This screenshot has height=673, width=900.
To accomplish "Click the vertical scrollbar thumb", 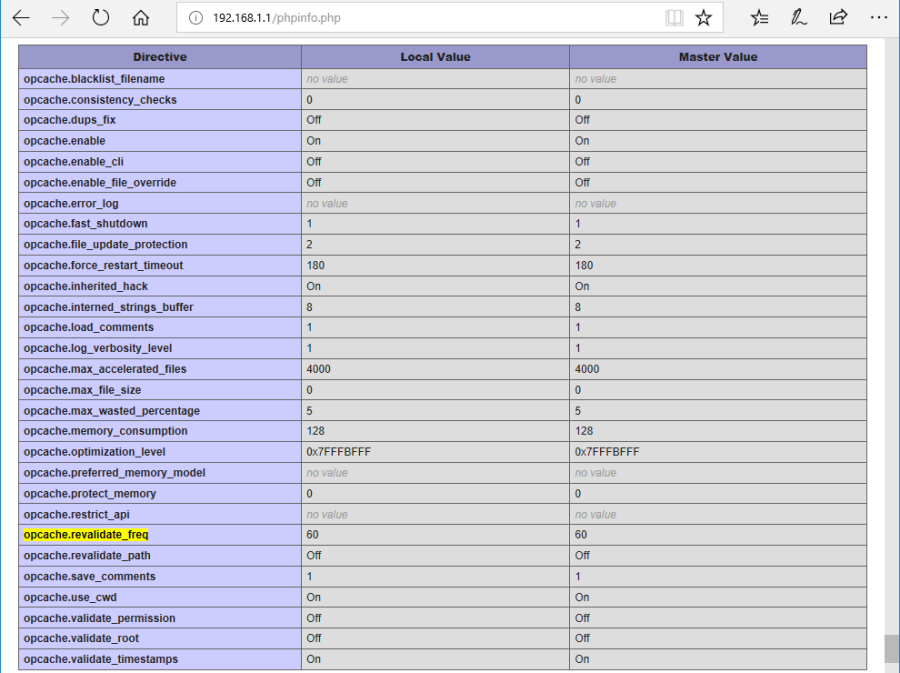I will tap(891, 648).
